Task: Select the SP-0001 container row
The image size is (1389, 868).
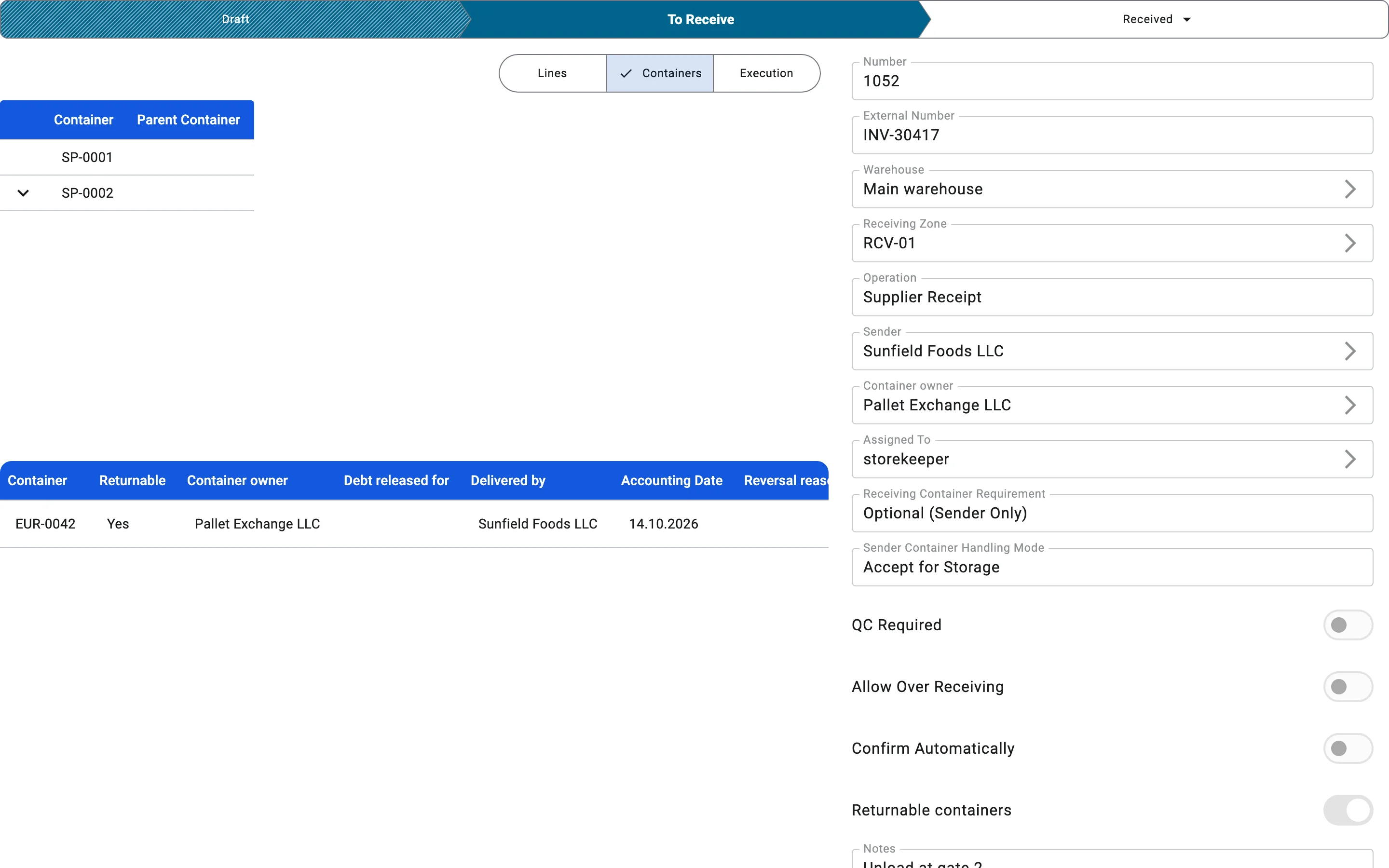Action: [127, 157]
